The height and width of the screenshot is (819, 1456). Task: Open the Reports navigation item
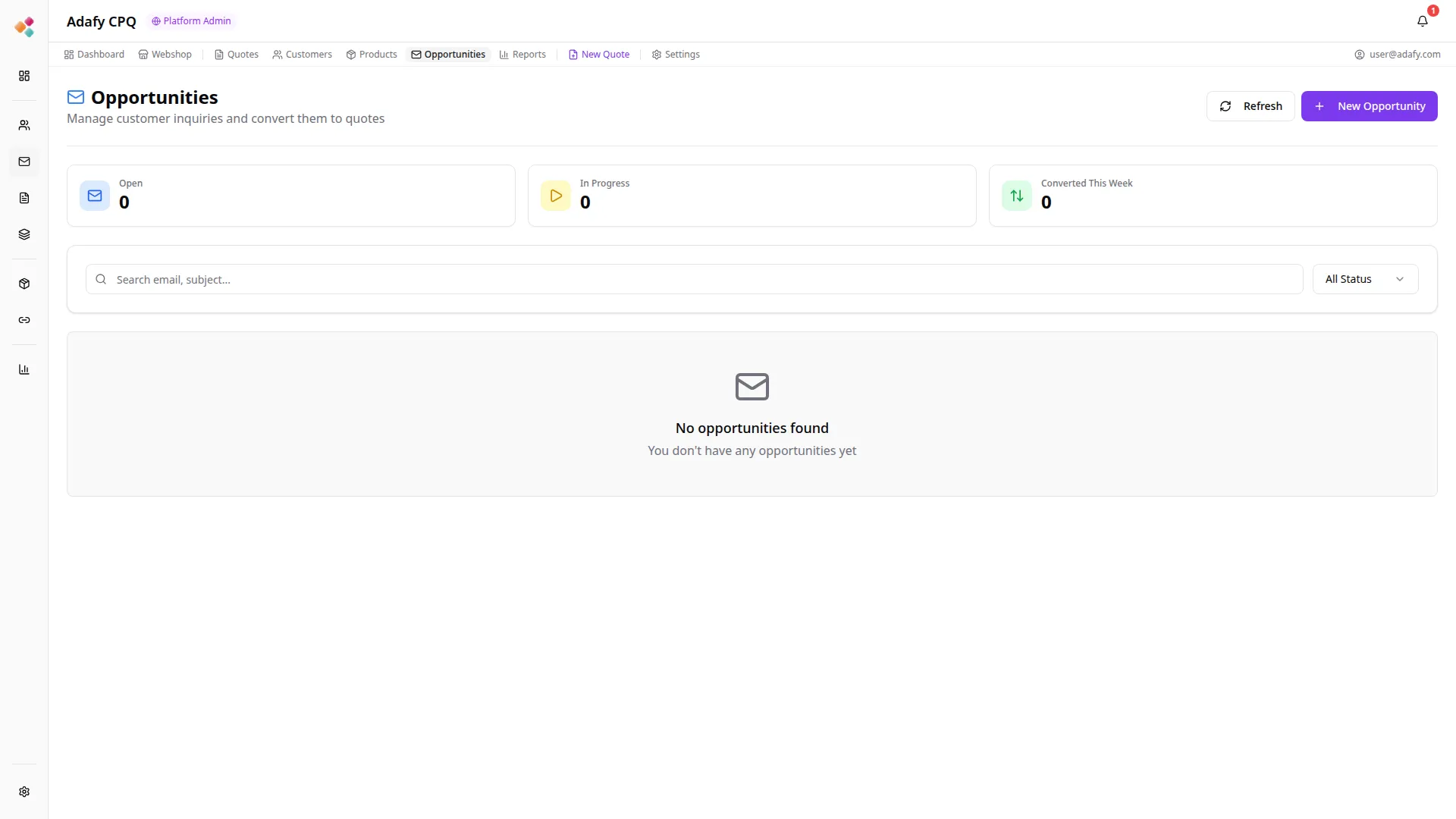tap(522, 54)
